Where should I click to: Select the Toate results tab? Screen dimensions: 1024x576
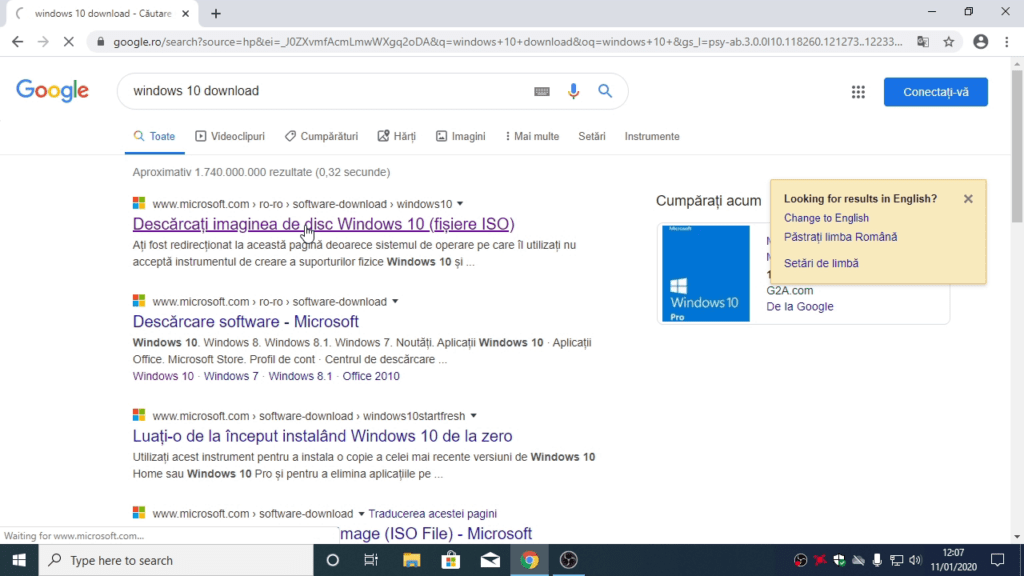click(x=155, y=136)
